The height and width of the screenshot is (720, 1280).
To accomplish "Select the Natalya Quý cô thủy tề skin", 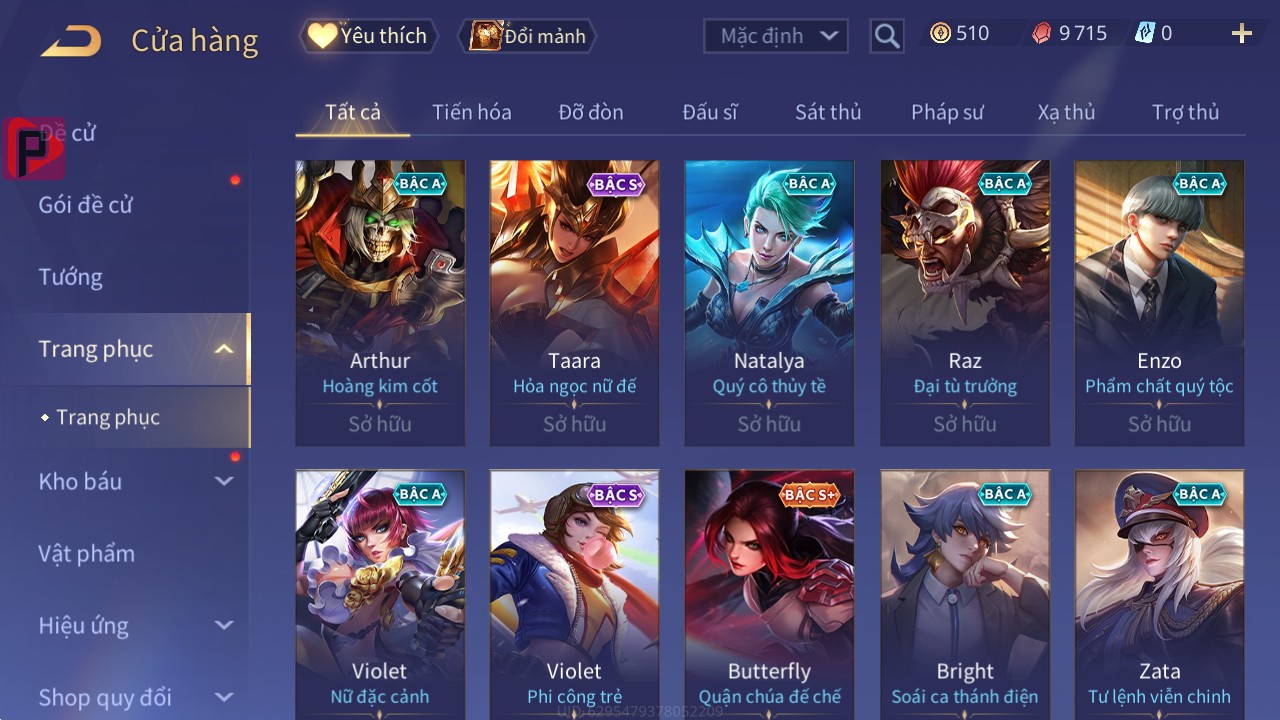I will click(x=770, y=303).
